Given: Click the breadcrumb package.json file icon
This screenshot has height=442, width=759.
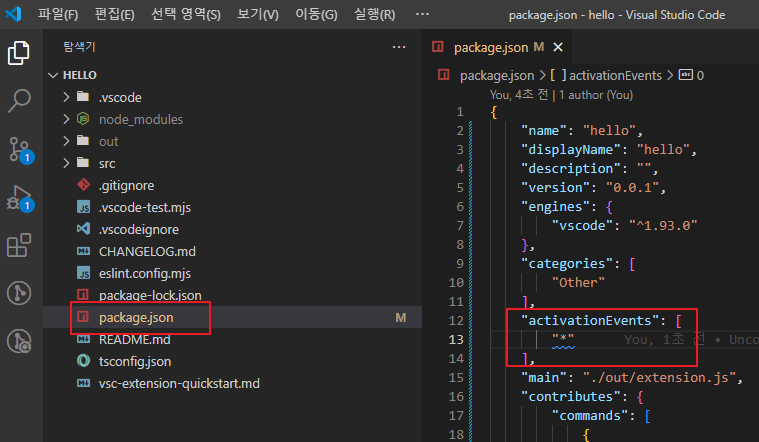Looking at the screenshot, I should point(443,75).
